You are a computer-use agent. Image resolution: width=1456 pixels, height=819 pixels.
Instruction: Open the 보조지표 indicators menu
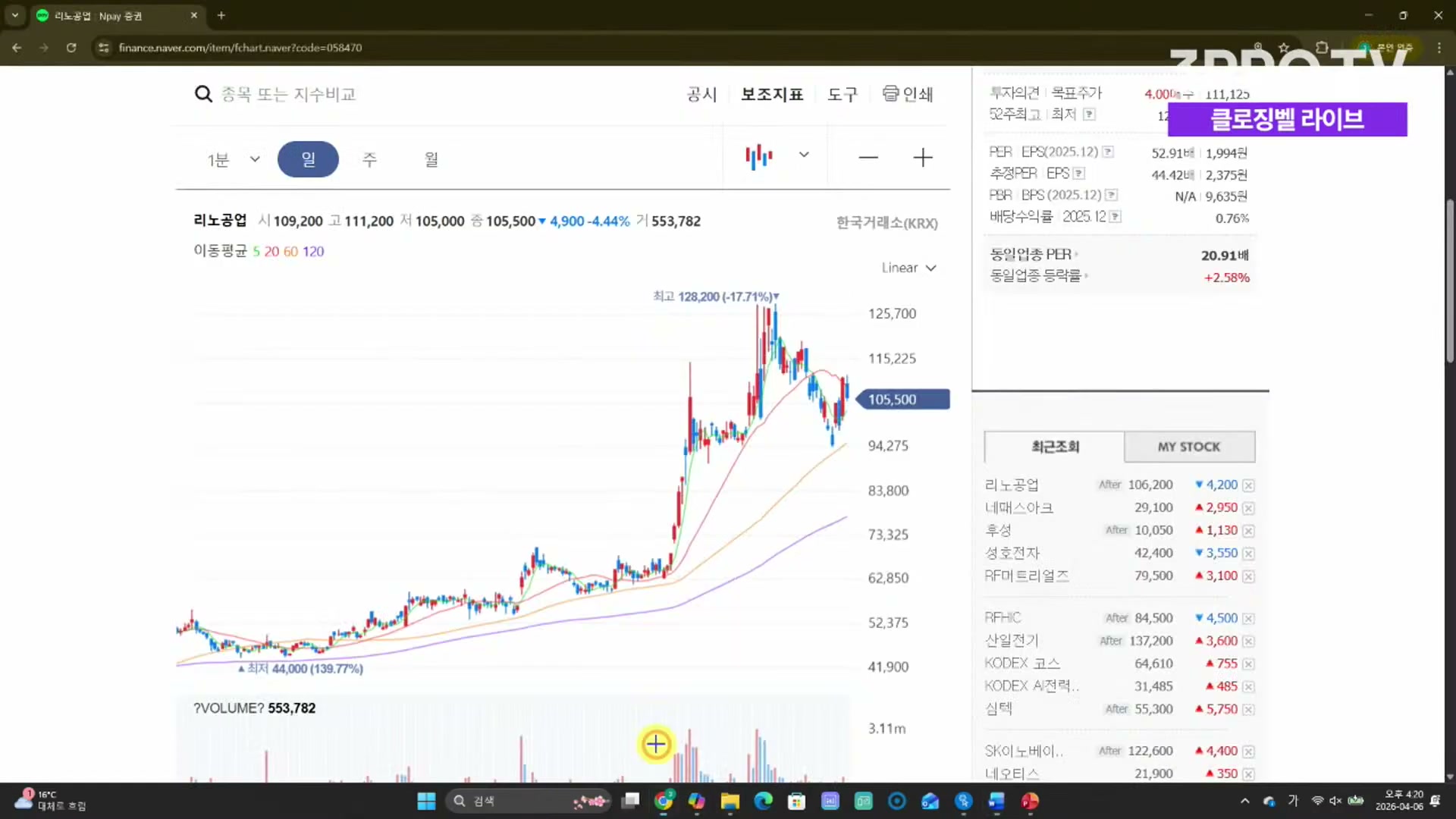772,94
